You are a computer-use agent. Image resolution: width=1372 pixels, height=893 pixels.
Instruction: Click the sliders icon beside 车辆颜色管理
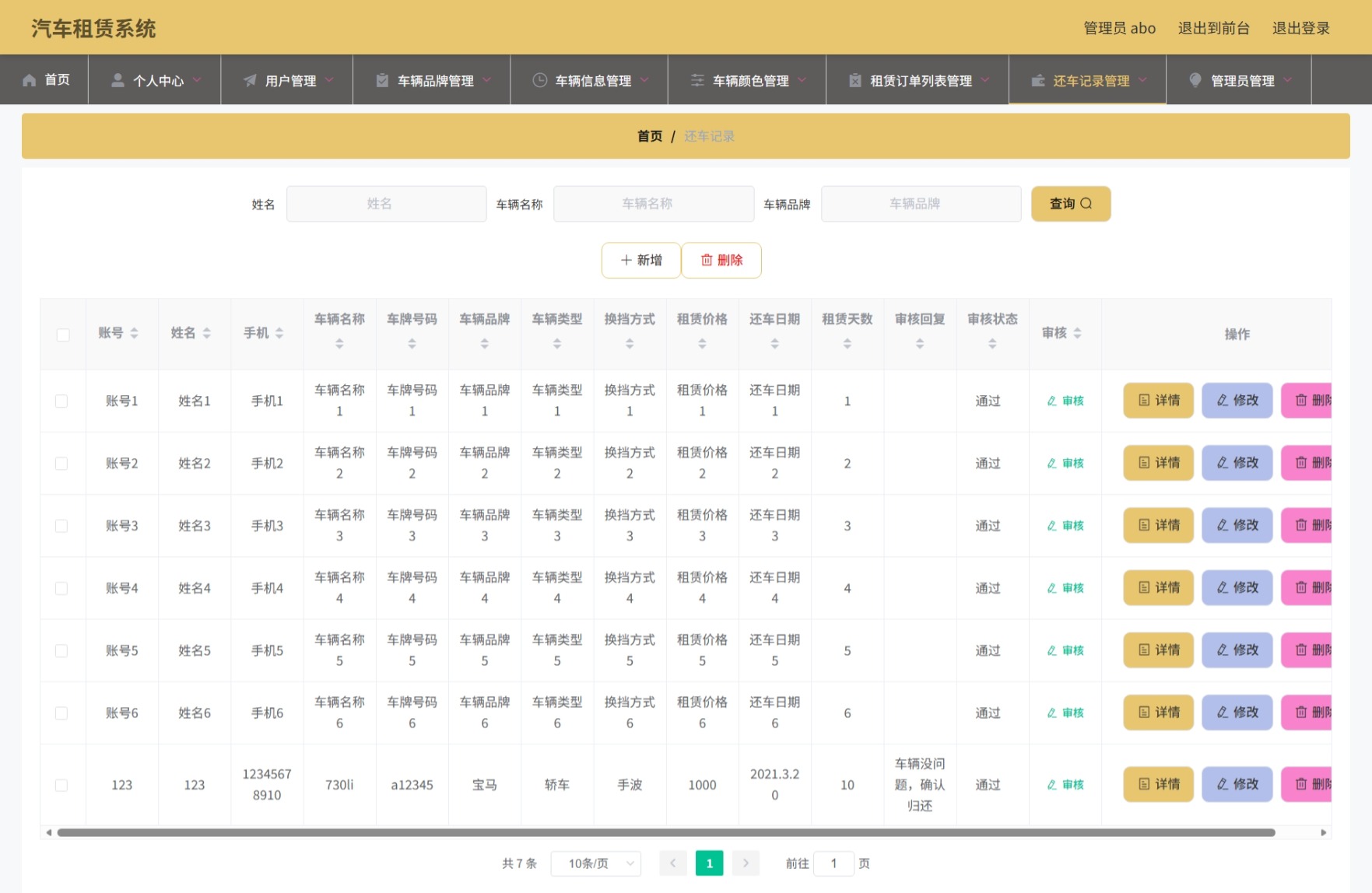click(697, 80)
